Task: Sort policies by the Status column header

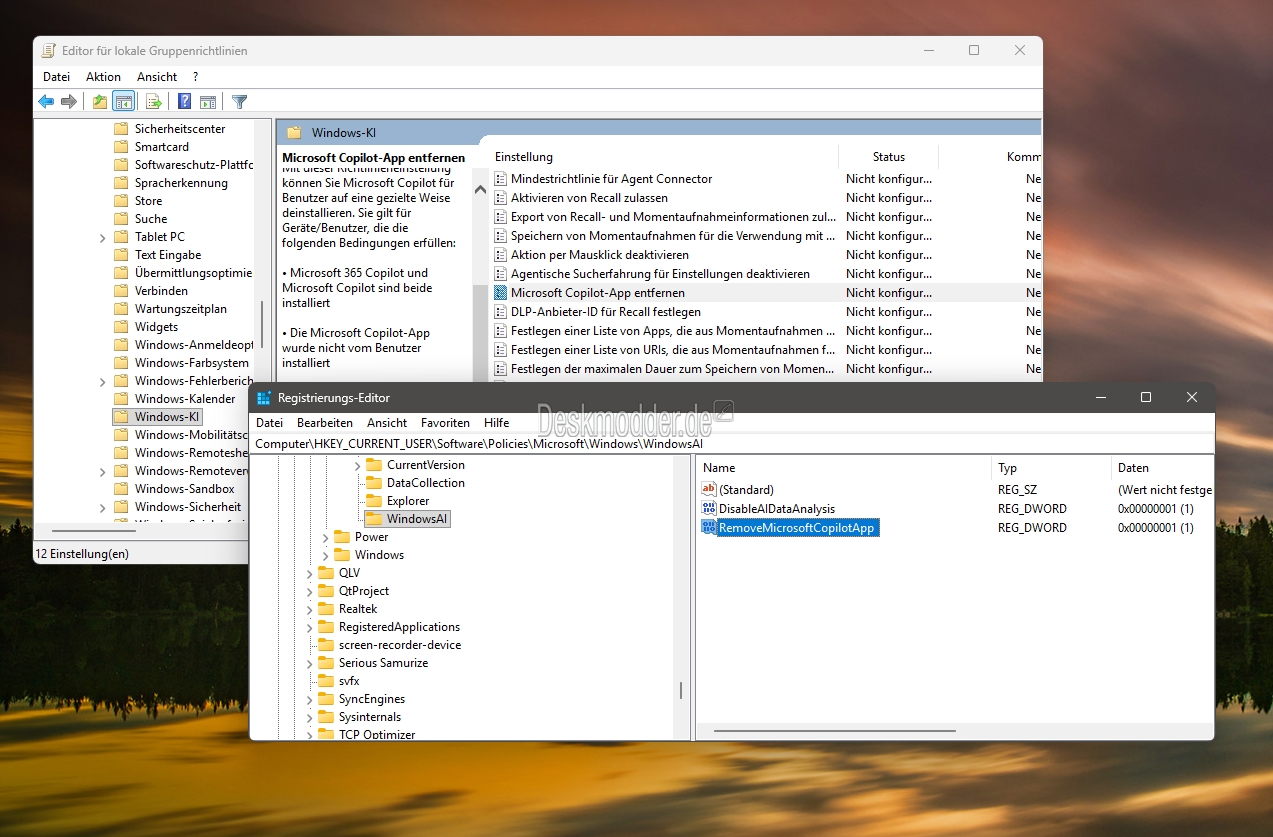Action: tap(888, 157)
